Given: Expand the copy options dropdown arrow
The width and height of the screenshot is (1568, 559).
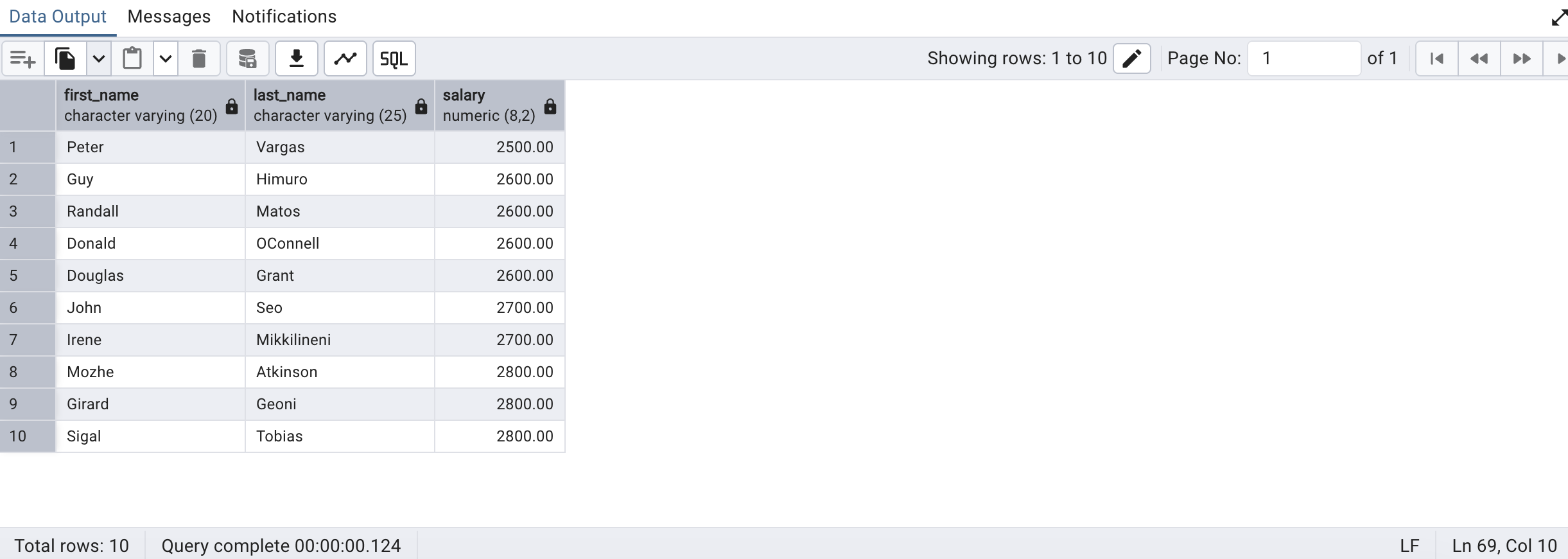Looking at the screenshot, I should click(x=98, y=59).
